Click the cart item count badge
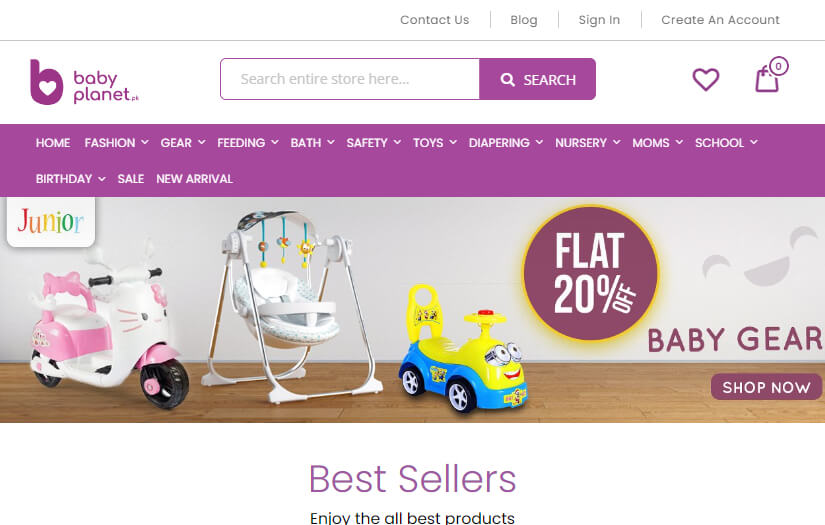 click(x=778, y=66)
